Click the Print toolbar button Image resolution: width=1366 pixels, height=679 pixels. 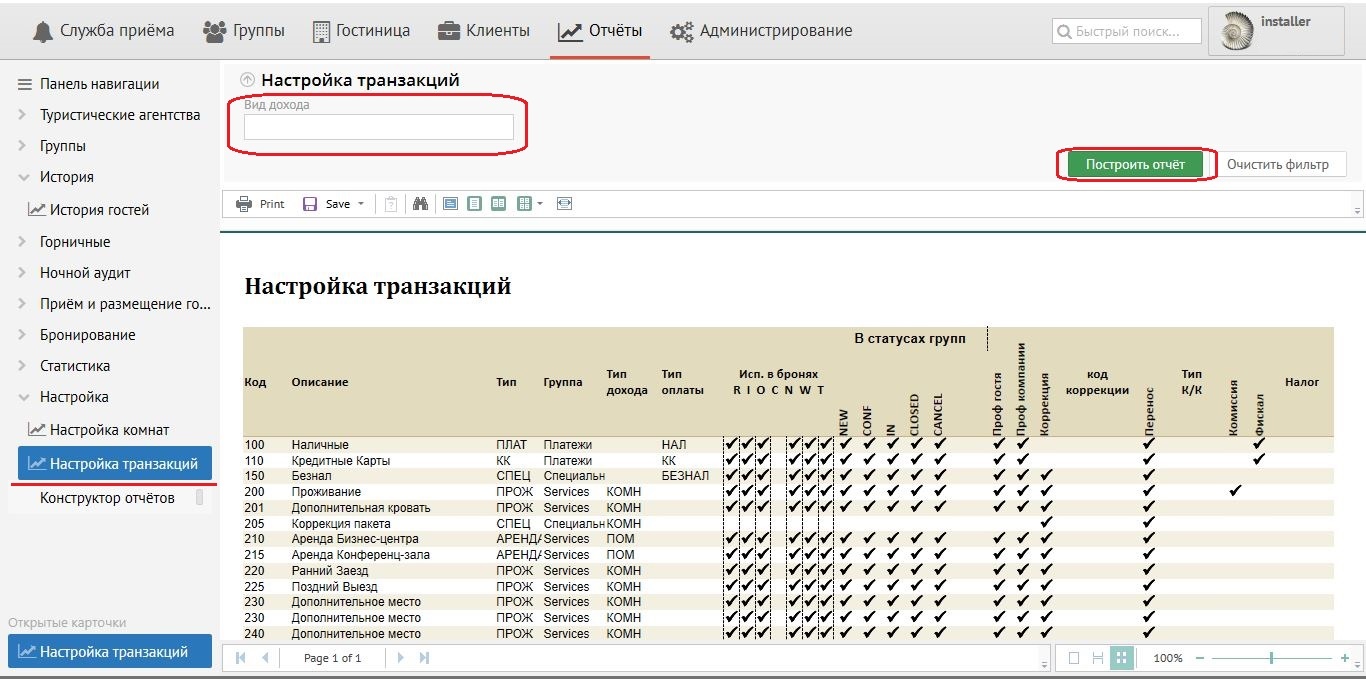[260, 204]
